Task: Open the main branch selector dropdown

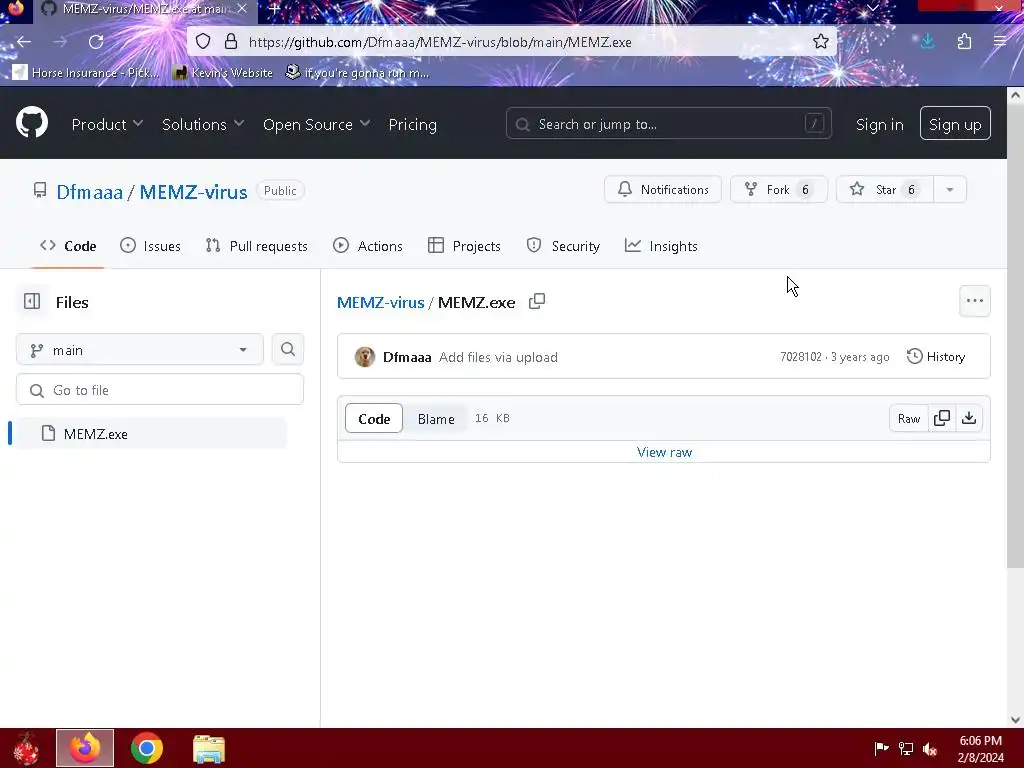Action: click(140, 349)
